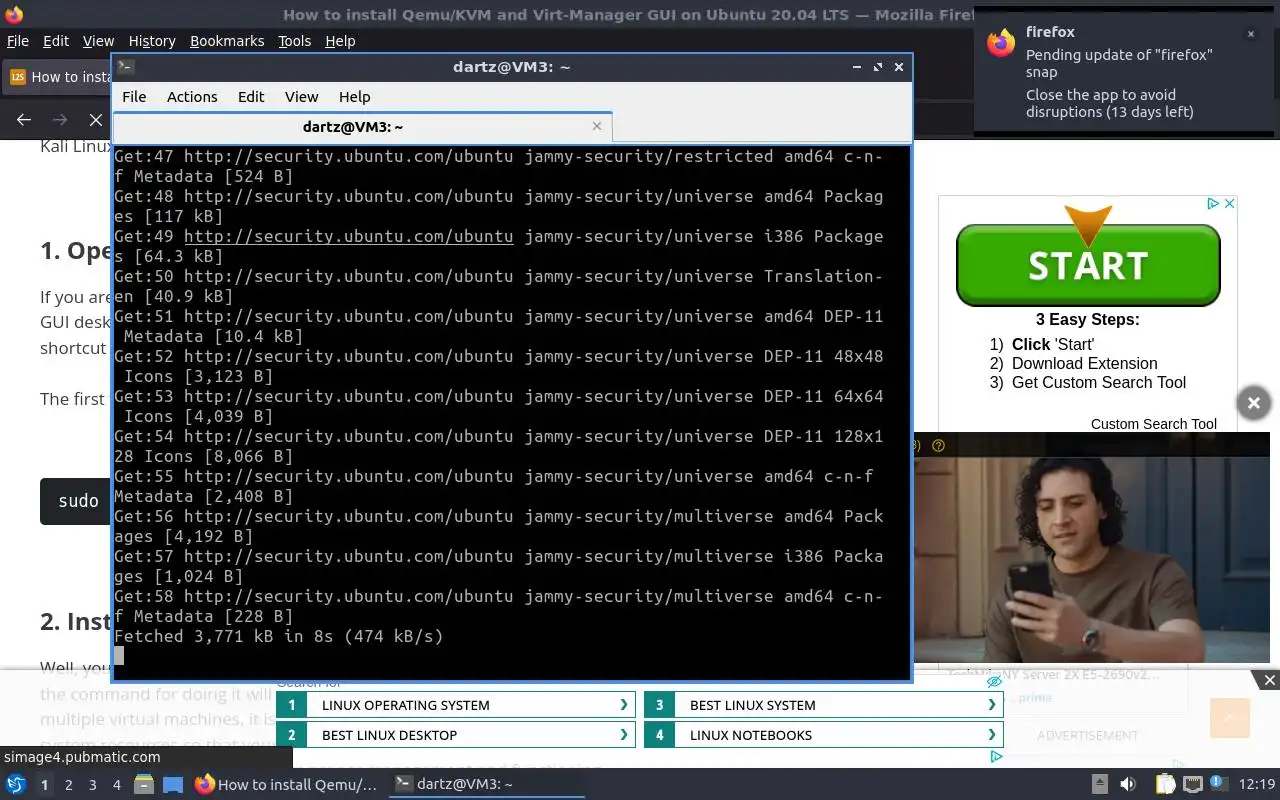Open the Firefox File menu
Image resolution: width=1280 pixels, height=800 pixels.
[18, 41]
